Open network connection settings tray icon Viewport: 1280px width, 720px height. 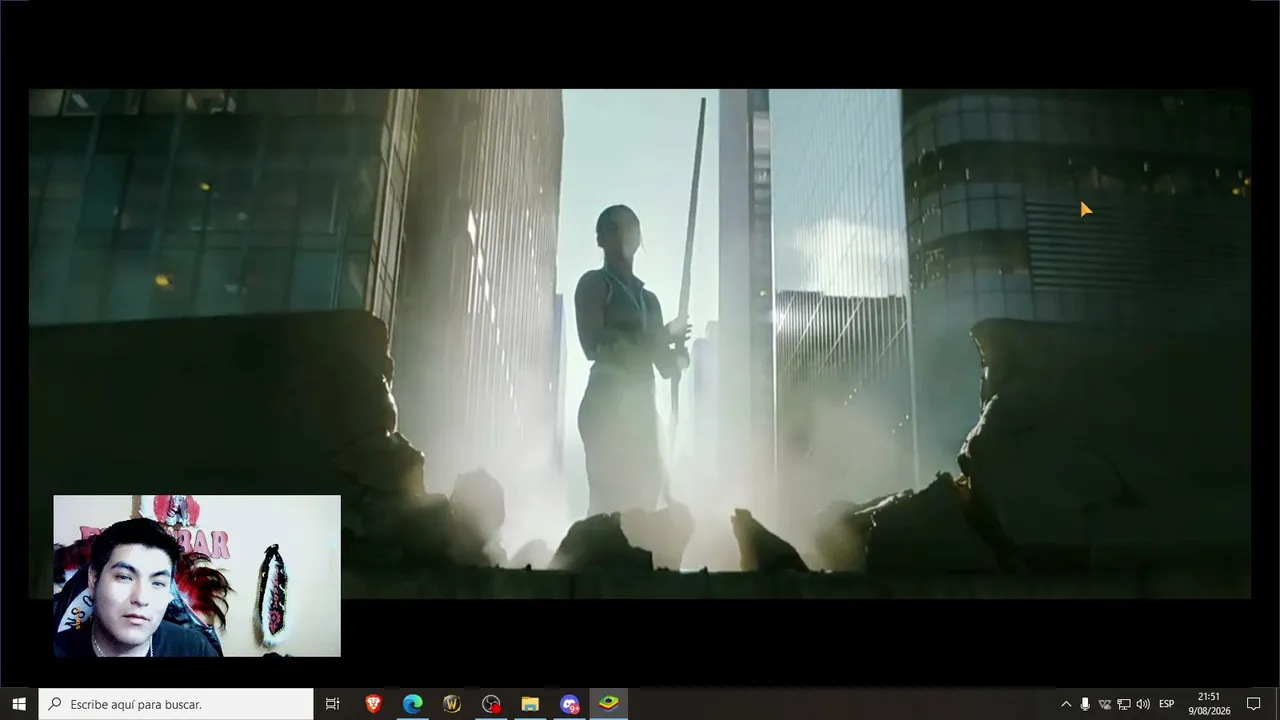[x=1123, y=704]
